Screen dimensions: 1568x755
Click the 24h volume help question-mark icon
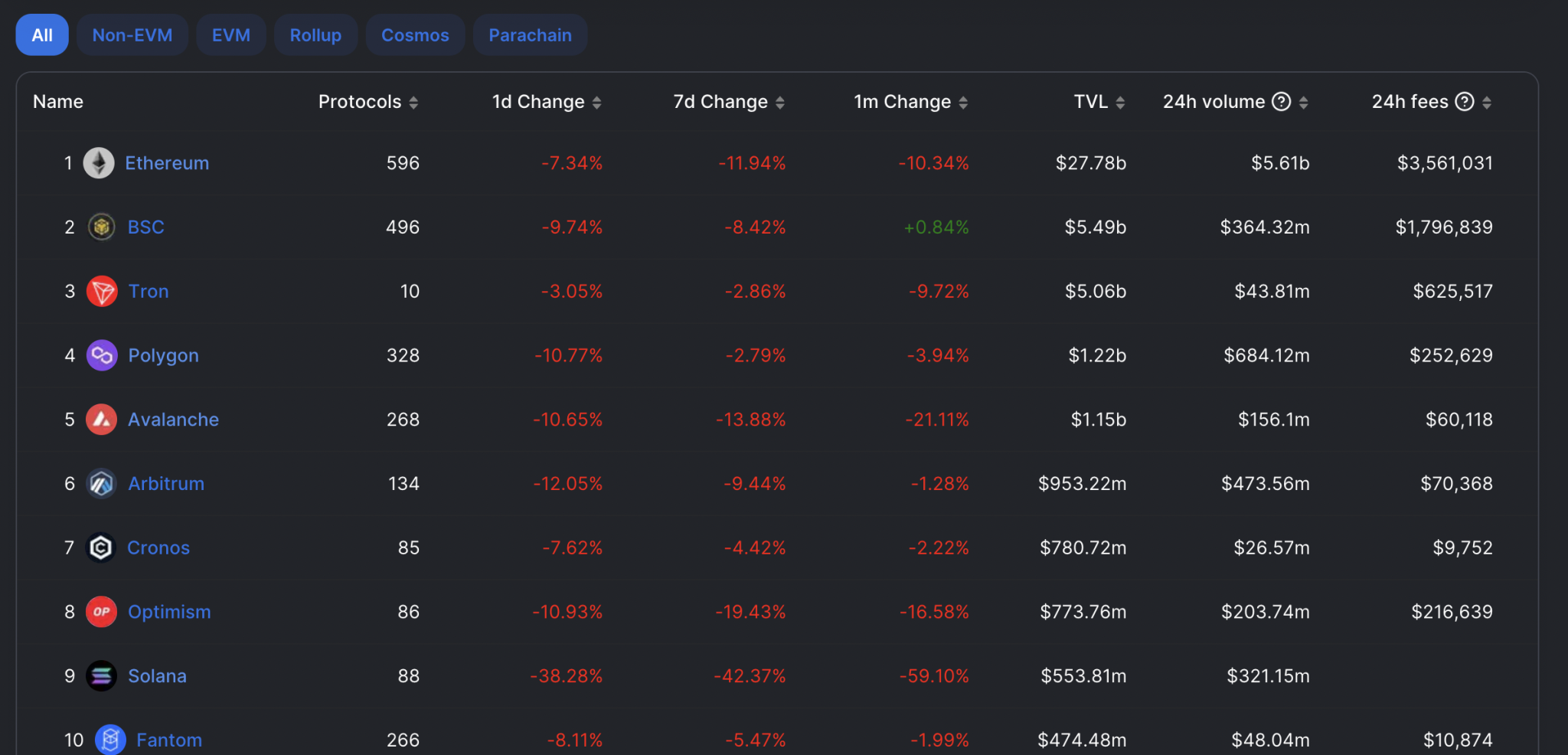(1281, 101)
